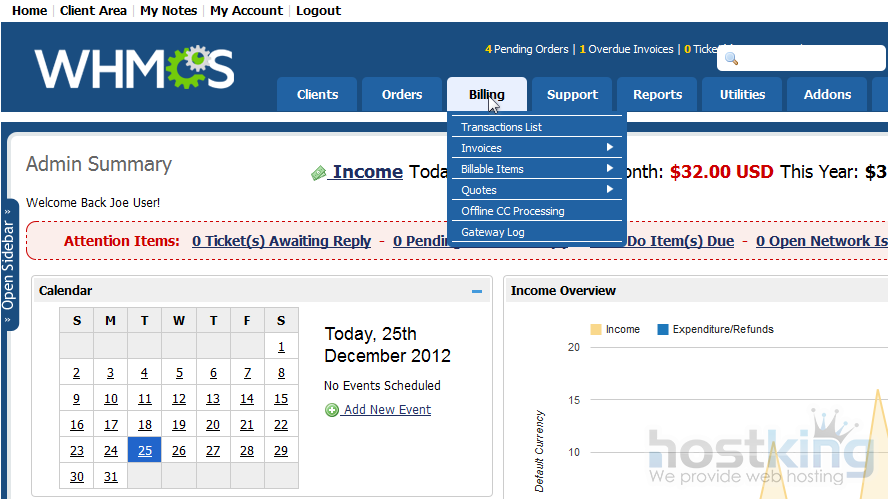
Task: Open the Support tab
Action: (572, 95)
